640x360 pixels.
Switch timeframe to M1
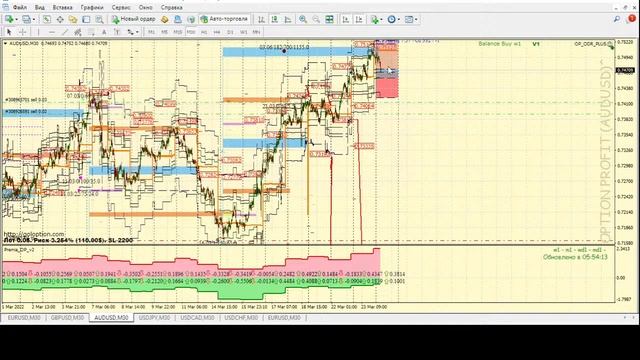pos(151,32)
